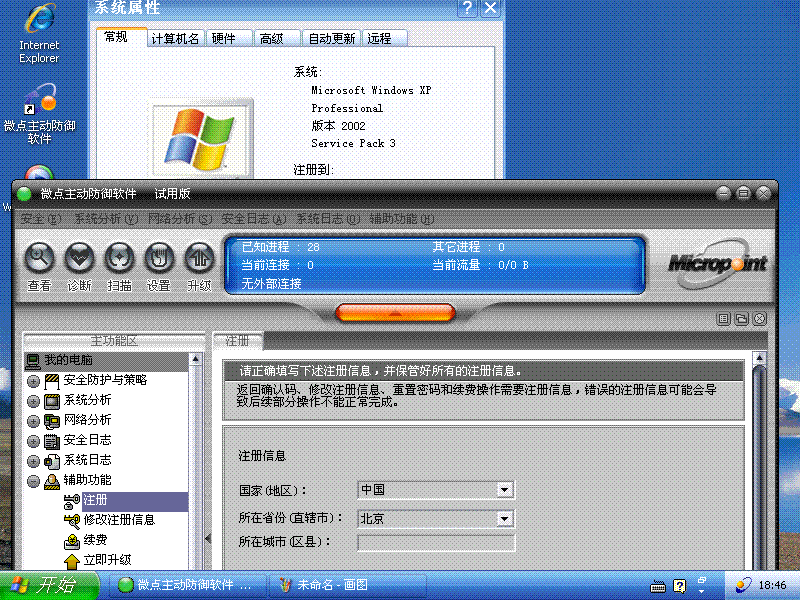Screen dimensions: 800x600
Task: Click the tree pane scroll-up arrow
Action: click(195, 359)
